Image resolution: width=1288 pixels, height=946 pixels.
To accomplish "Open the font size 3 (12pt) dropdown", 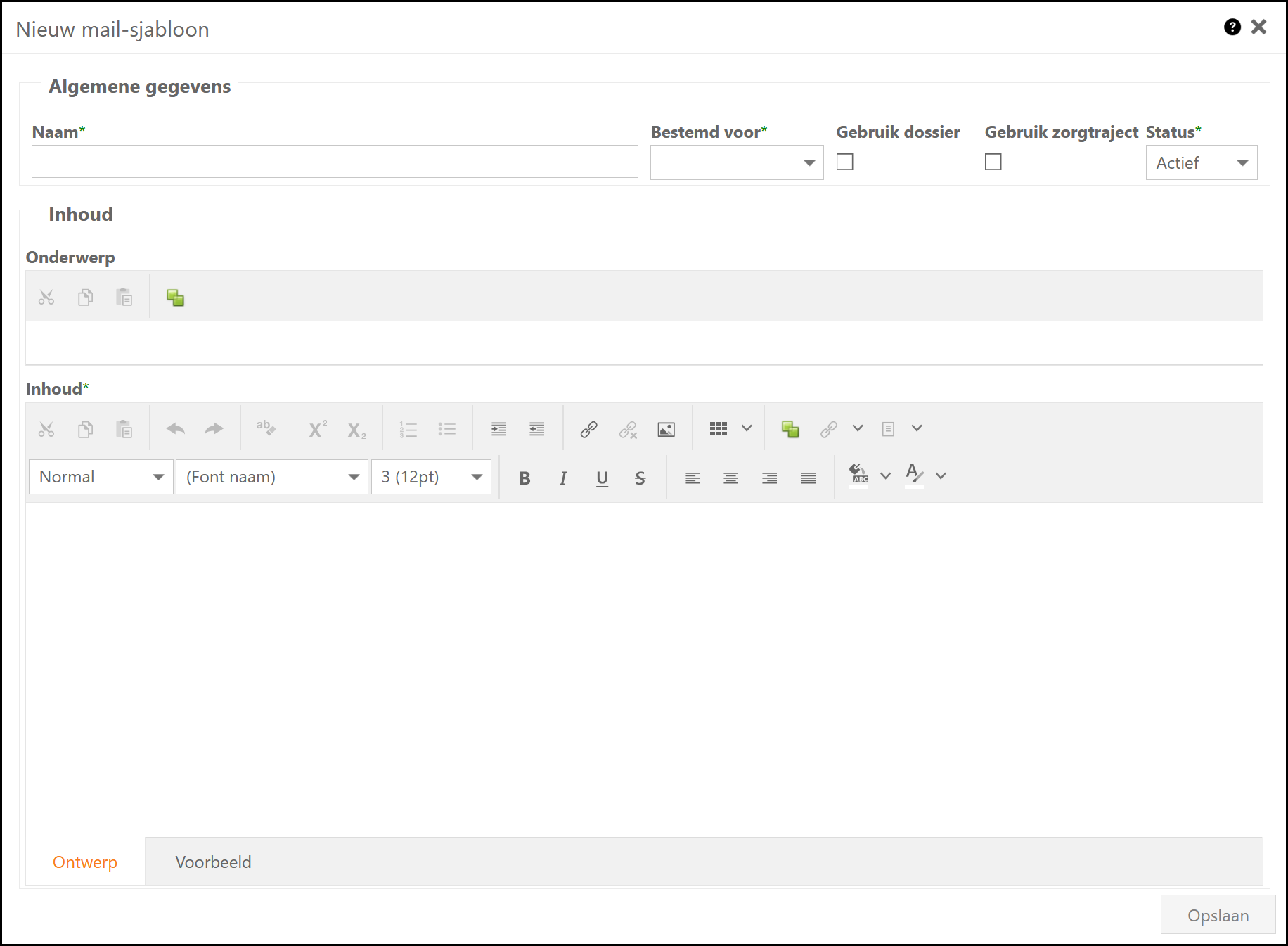I will [x=430, y=477].
